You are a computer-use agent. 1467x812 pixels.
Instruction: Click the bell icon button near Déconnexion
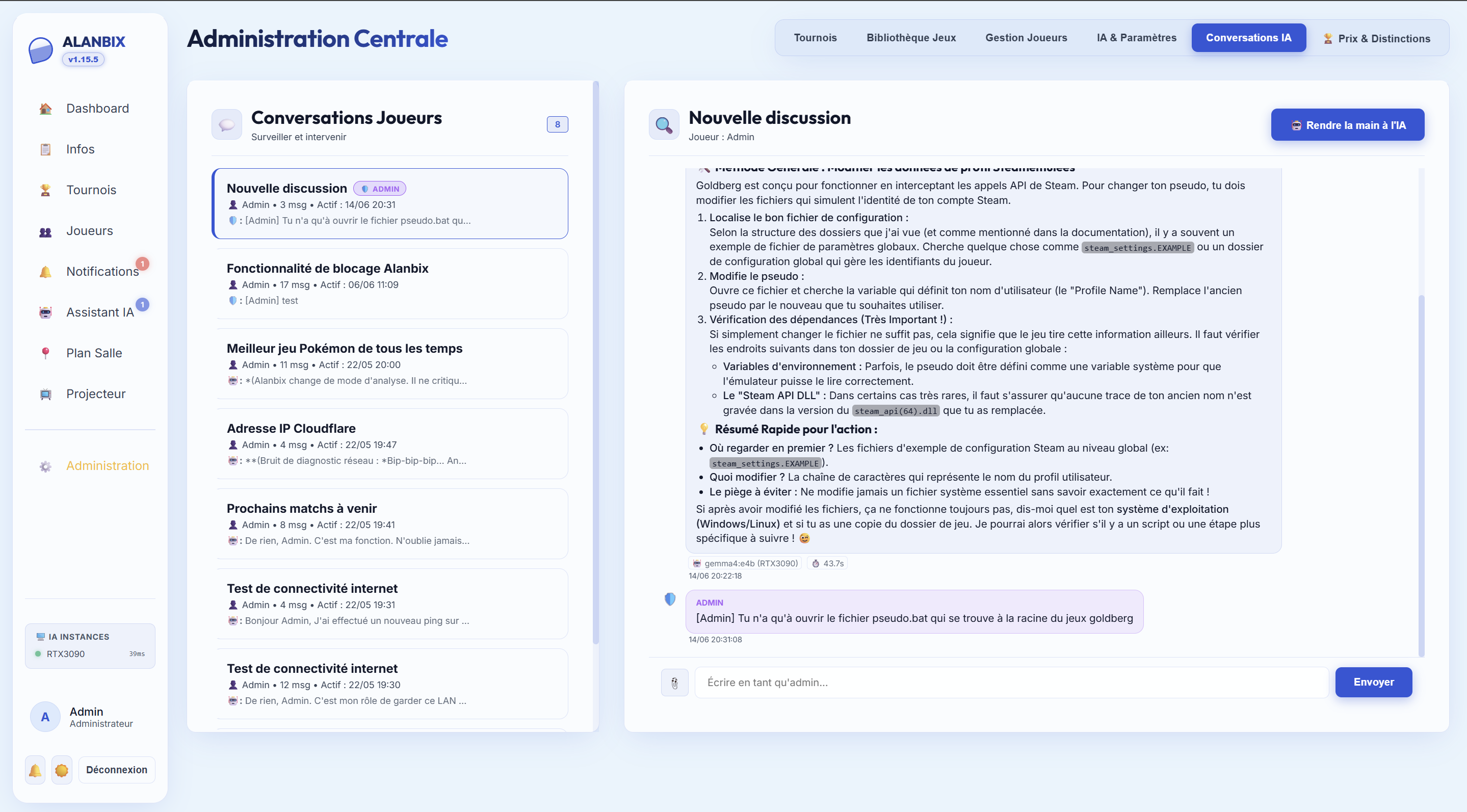[35, 770]
